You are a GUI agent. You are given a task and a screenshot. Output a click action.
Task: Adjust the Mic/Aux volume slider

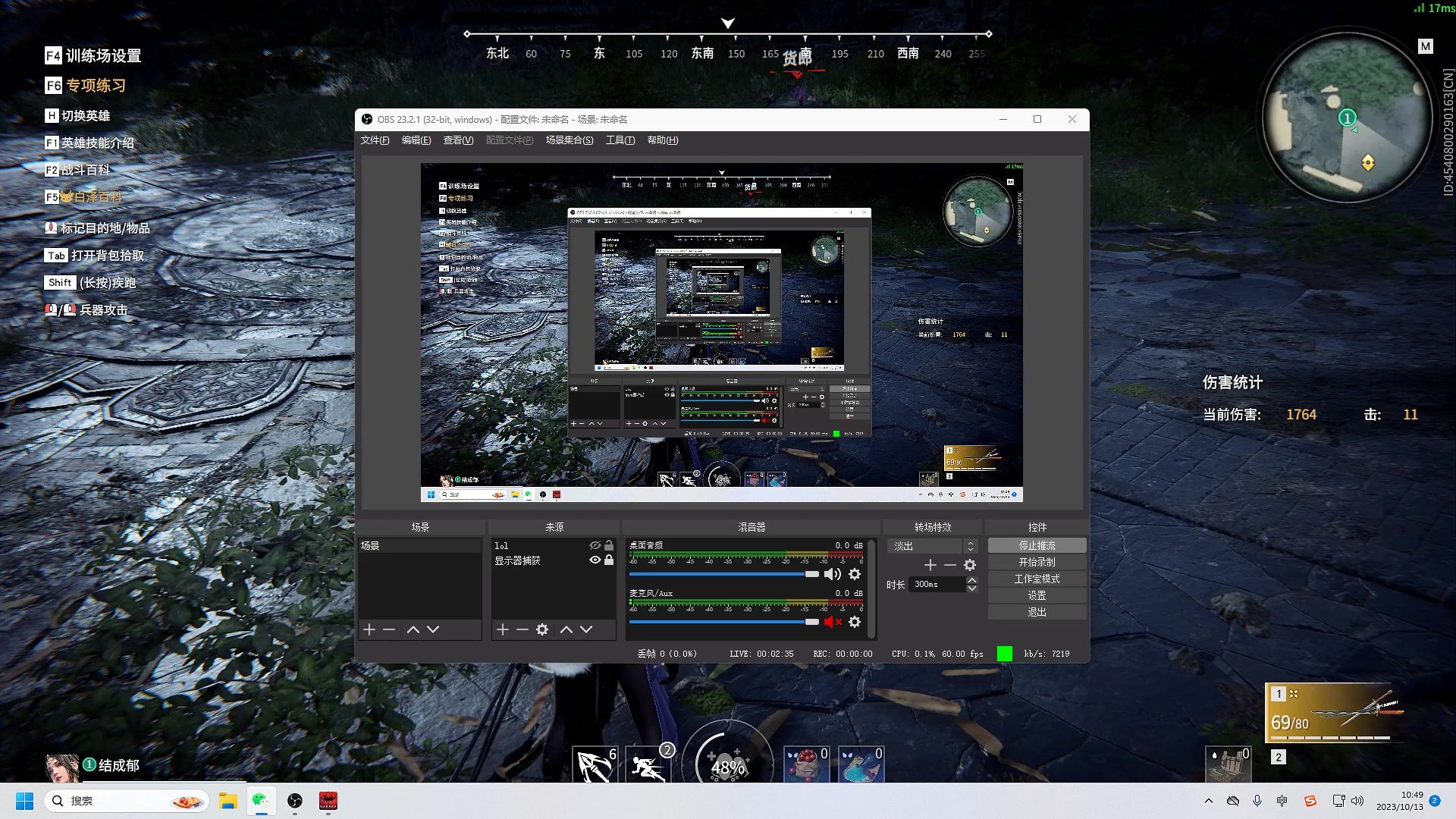coord(724,622)
